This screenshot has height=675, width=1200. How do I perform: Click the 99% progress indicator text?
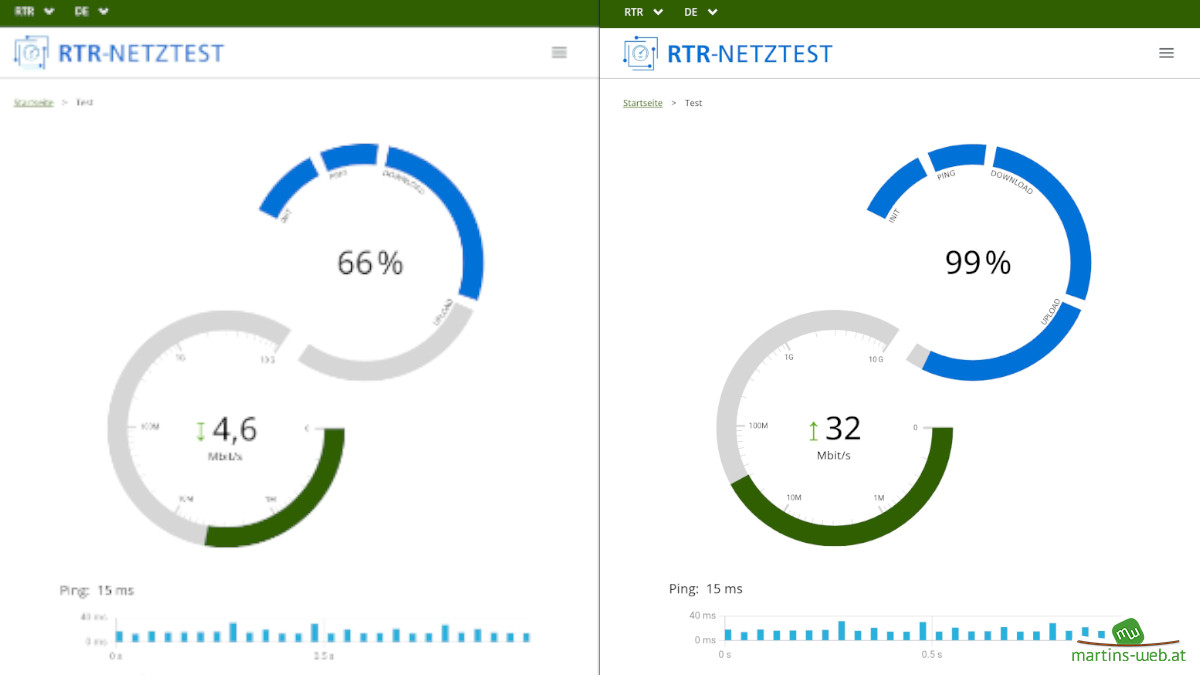click(x=977, y=263)
